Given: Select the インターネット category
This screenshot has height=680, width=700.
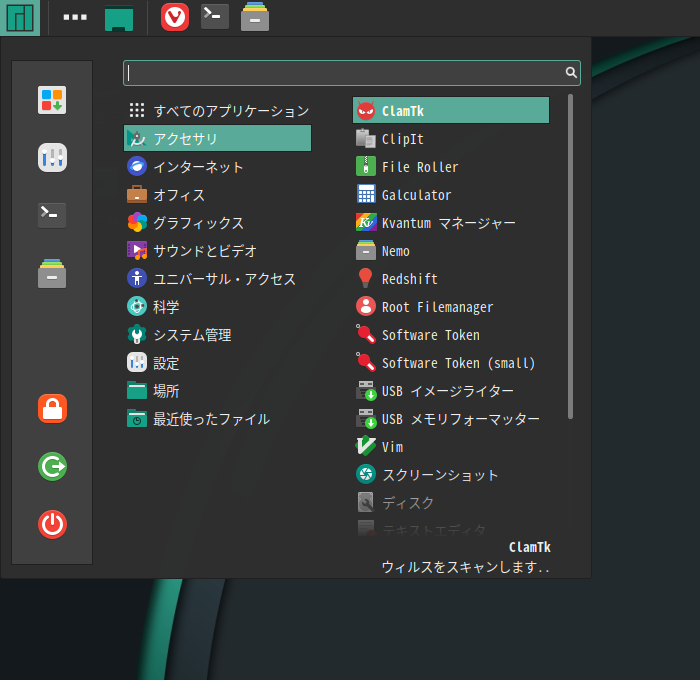Looking at the screenshot, I should pyautogui.click(x=197, y=167).
